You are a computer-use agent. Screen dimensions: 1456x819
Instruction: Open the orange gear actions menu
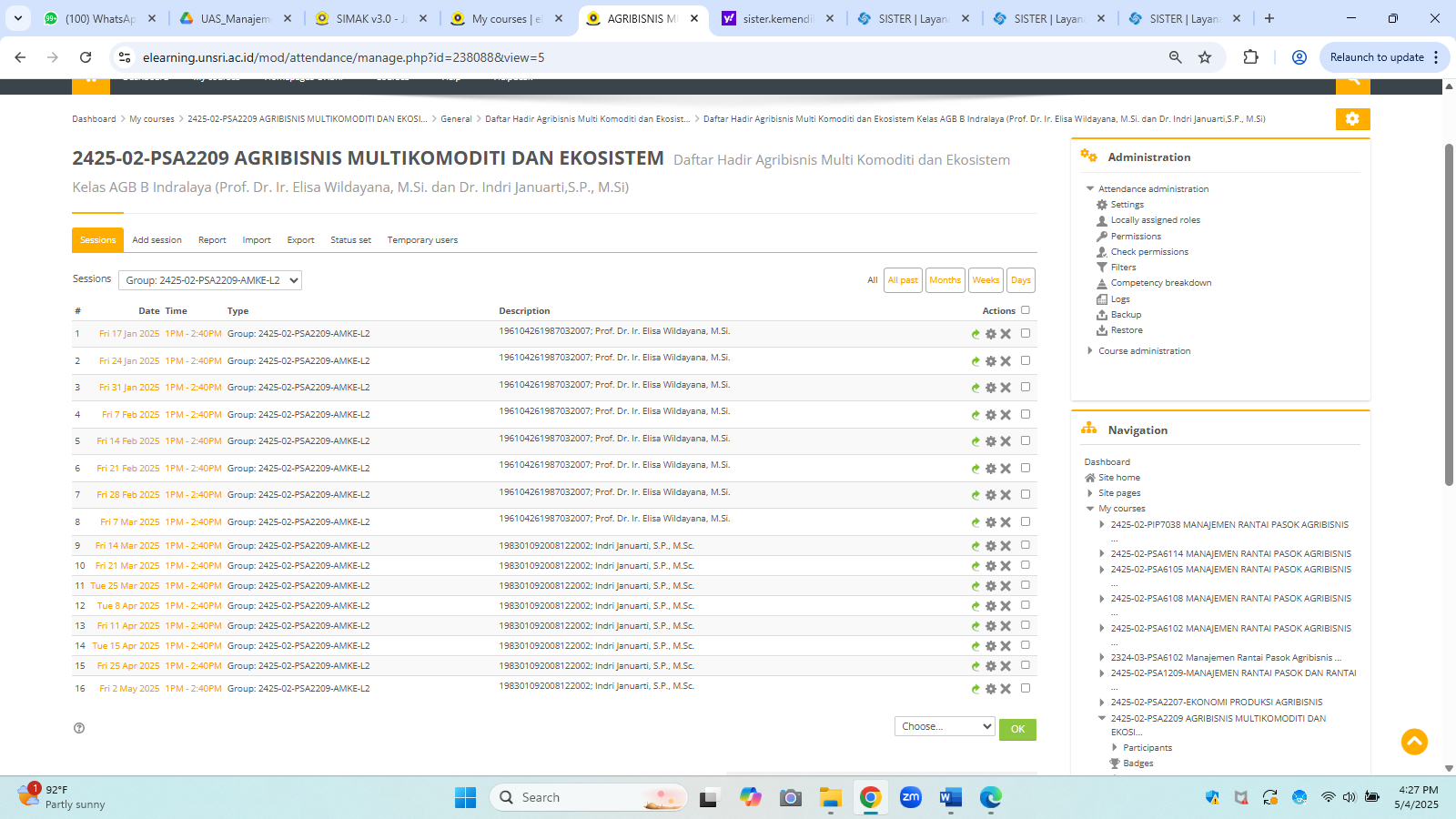(1352, 119)
